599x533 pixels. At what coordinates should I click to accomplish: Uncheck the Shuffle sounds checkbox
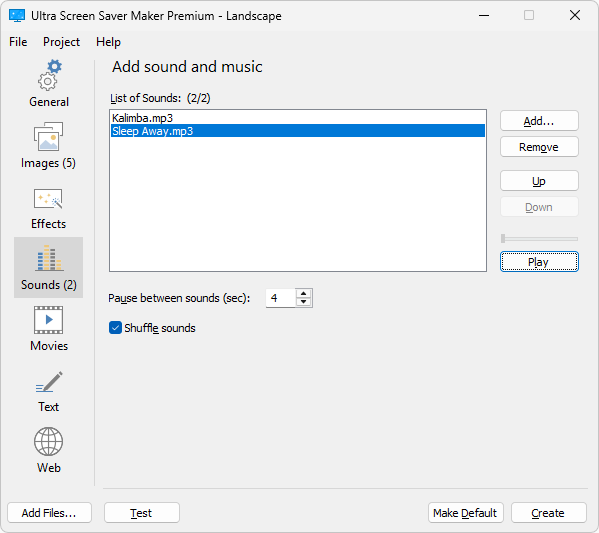click(115, 328)
